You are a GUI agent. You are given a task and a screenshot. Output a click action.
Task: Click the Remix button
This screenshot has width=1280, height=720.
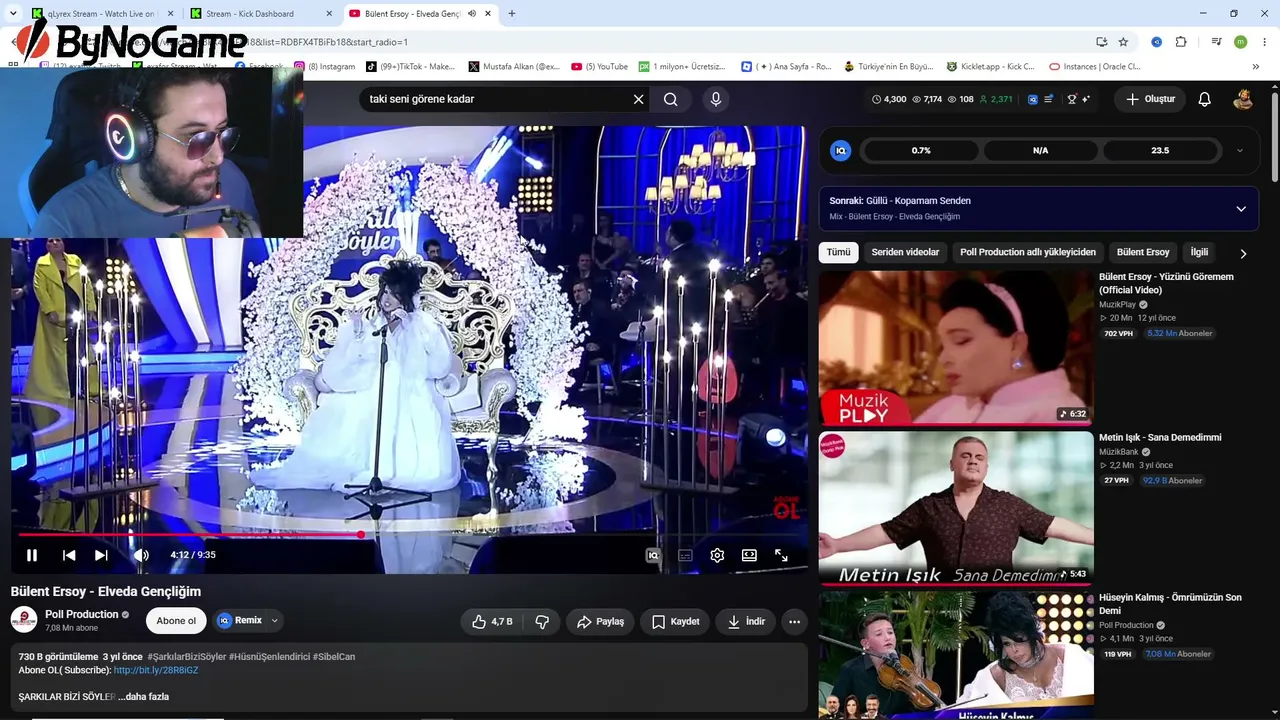coord(240,621)
